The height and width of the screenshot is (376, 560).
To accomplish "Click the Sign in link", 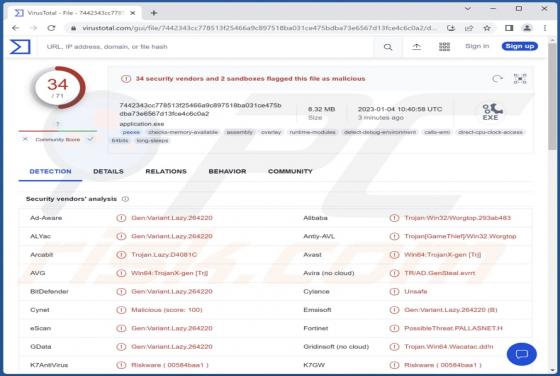I will pos(477,46).
